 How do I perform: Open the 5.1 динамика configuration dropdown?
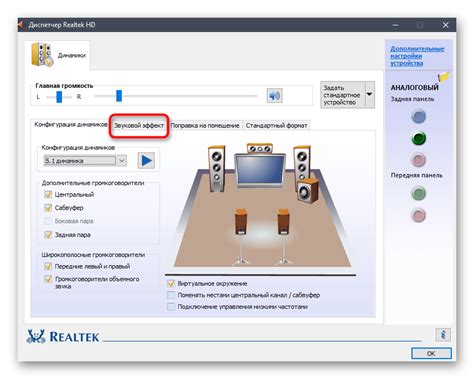pos(85,161)
